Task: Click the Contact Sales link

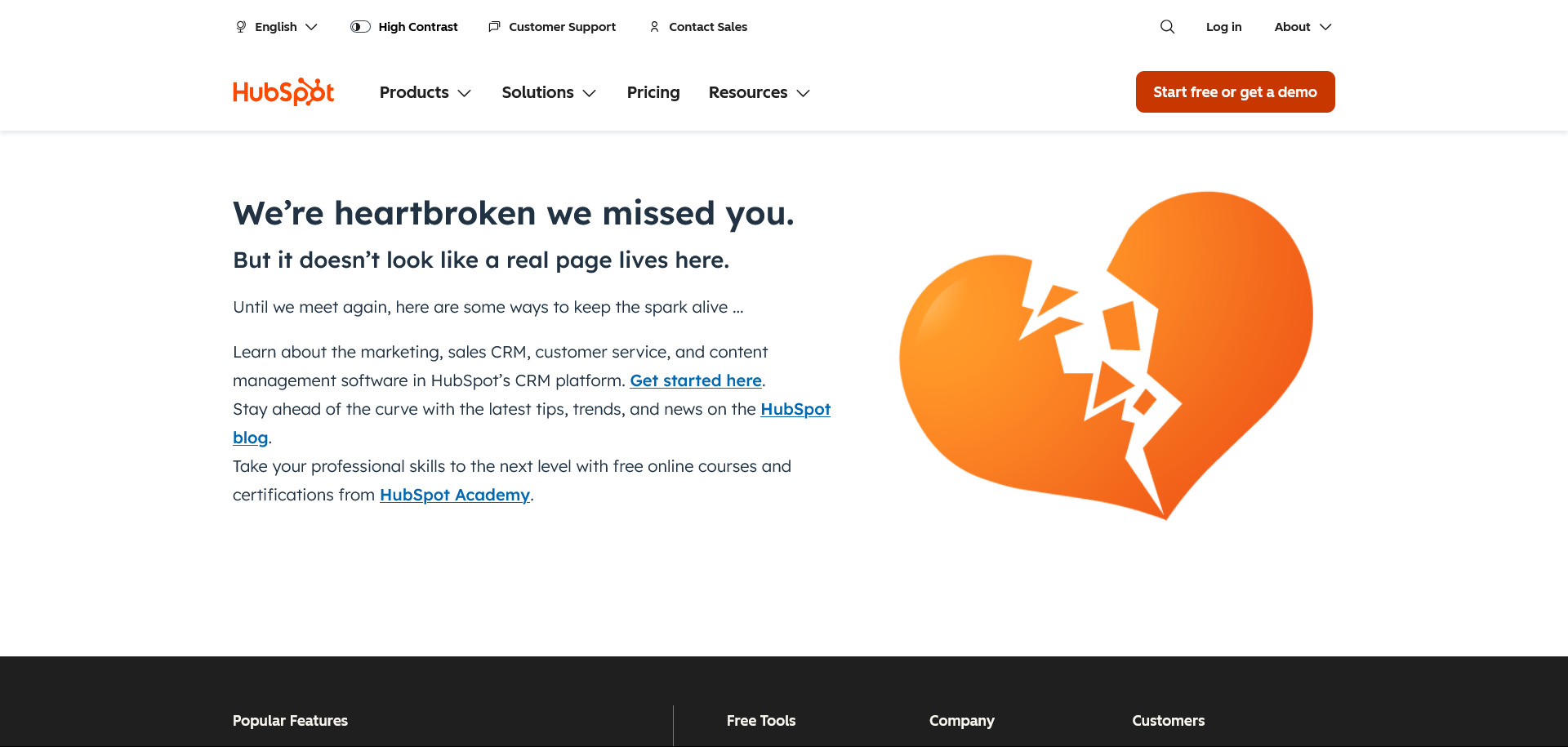Action: (x=707, y=26)
